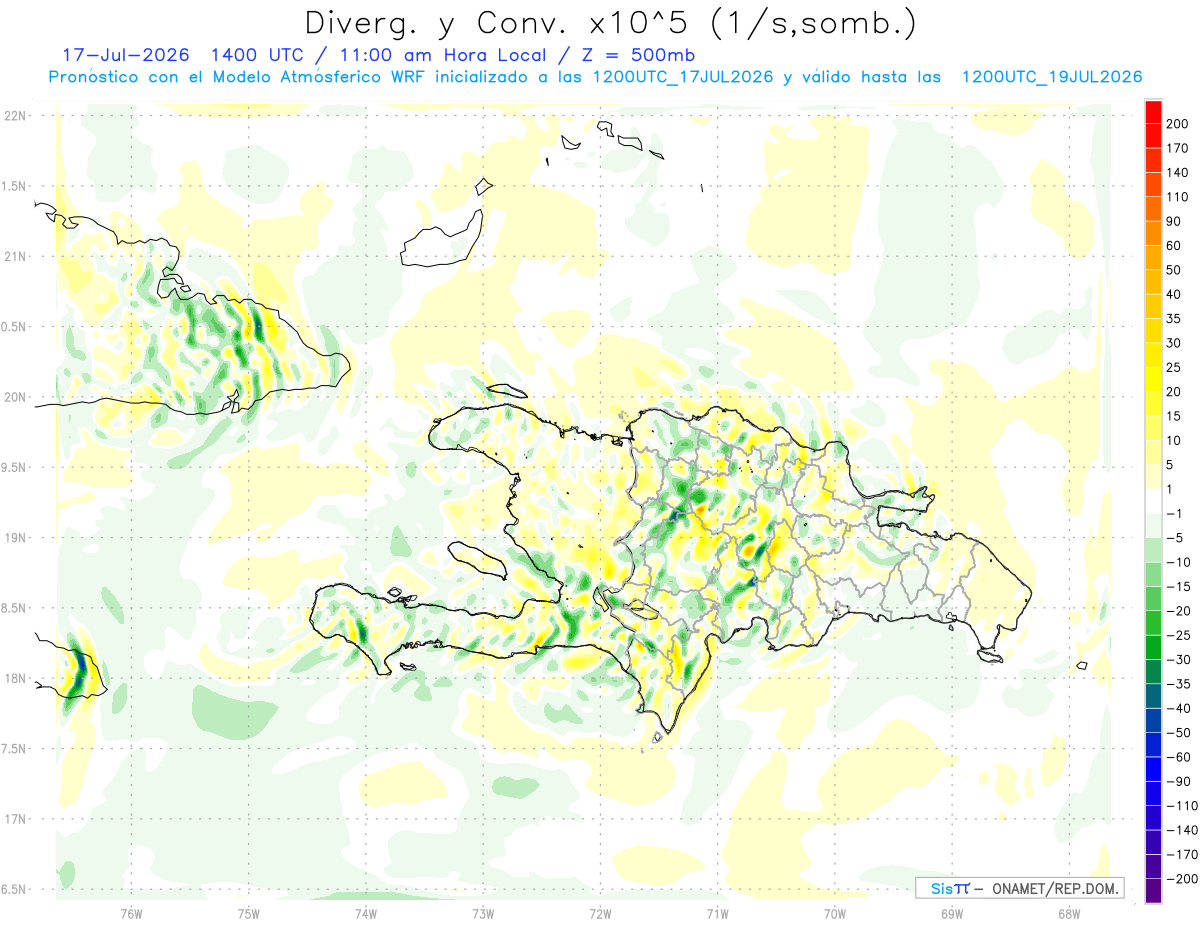Click the dark purple colorbar segment below -200

pyautogui.click(x=1153, y=890)
